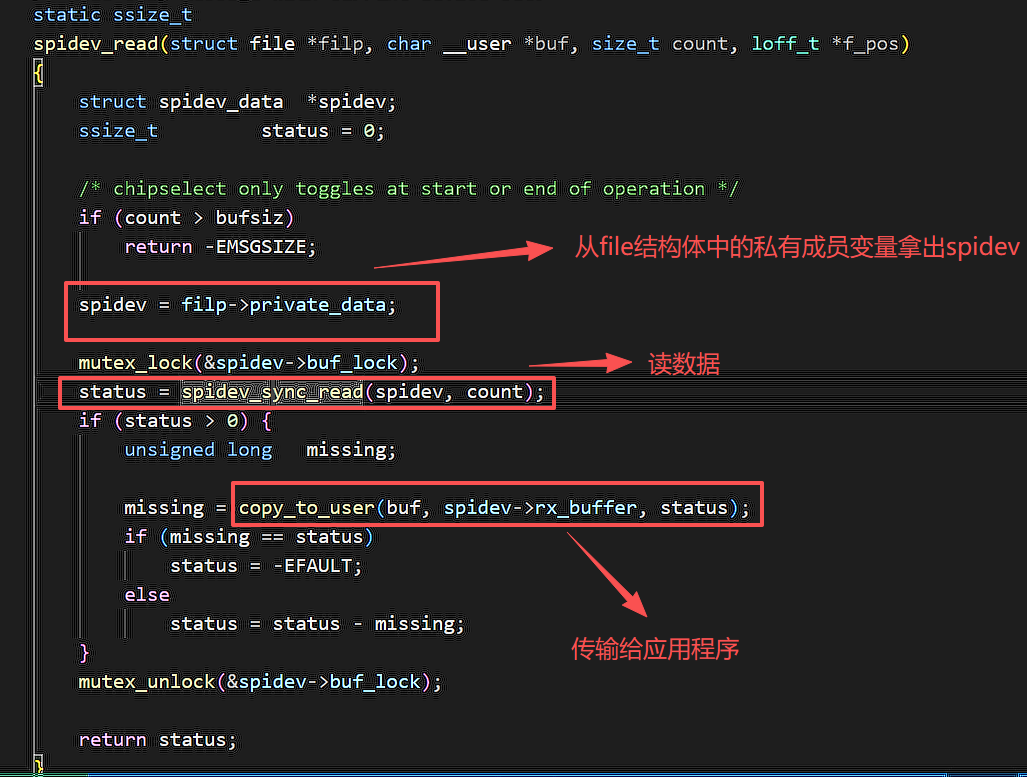This screenshot has height=777, width=1027.
Task: Click the chipselect comment line
Action: click(409, 189)
